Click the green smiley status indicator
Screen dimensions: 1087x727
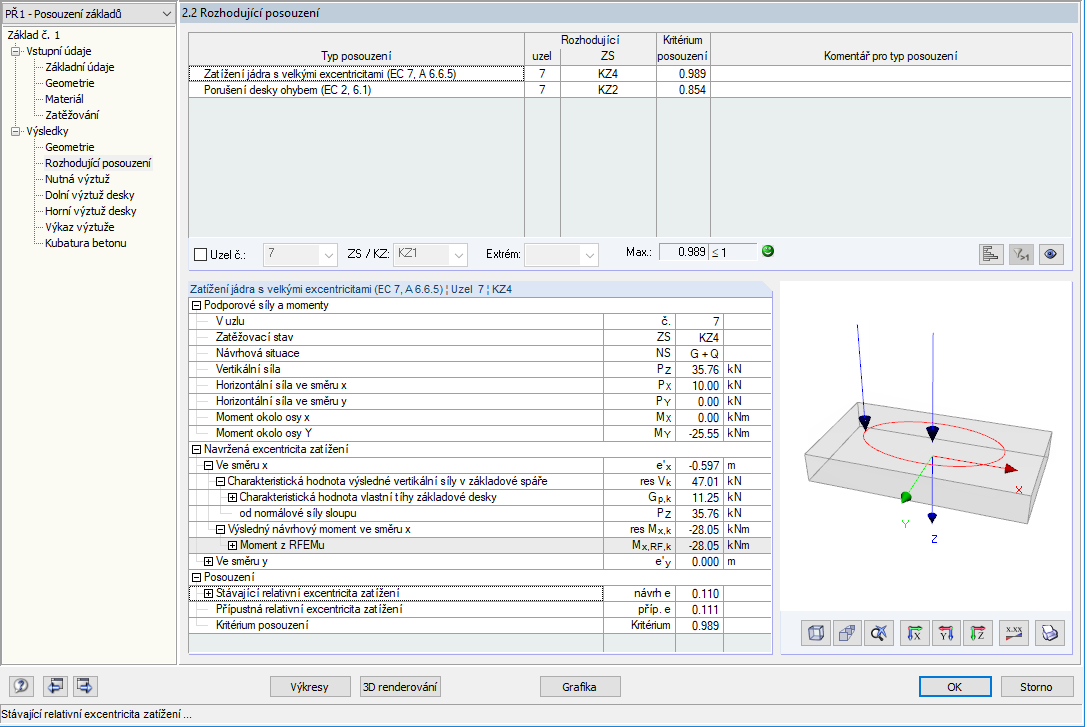(767, 251)
